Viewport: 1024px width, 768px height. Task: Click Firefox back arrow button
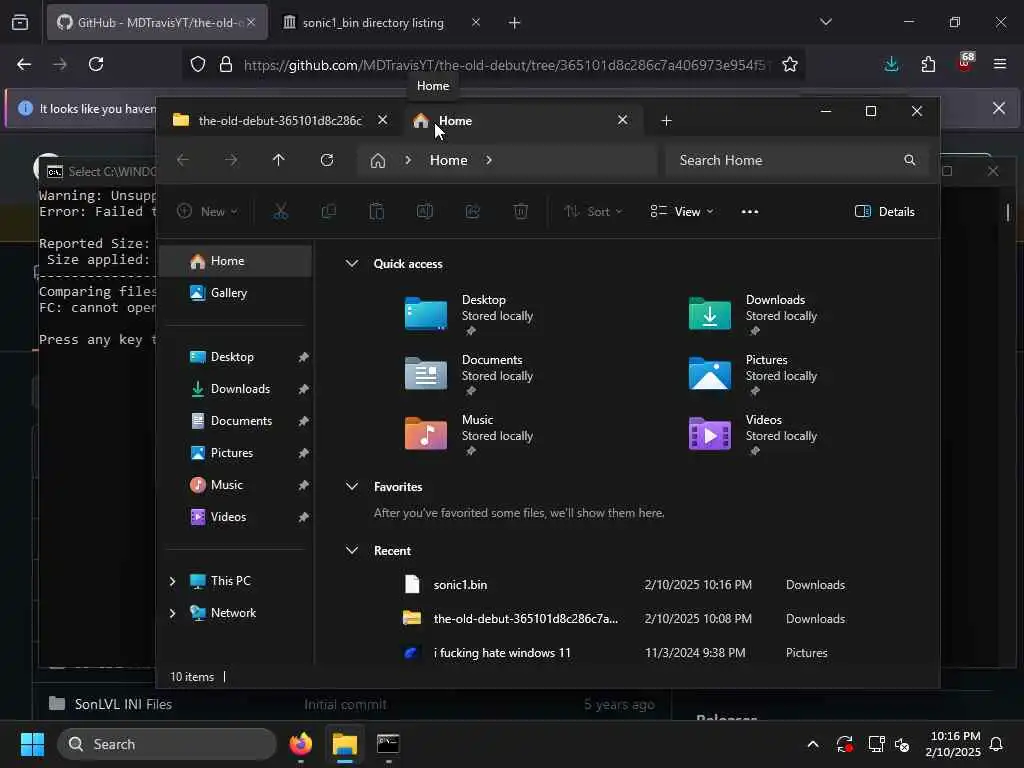coord(24,64)
